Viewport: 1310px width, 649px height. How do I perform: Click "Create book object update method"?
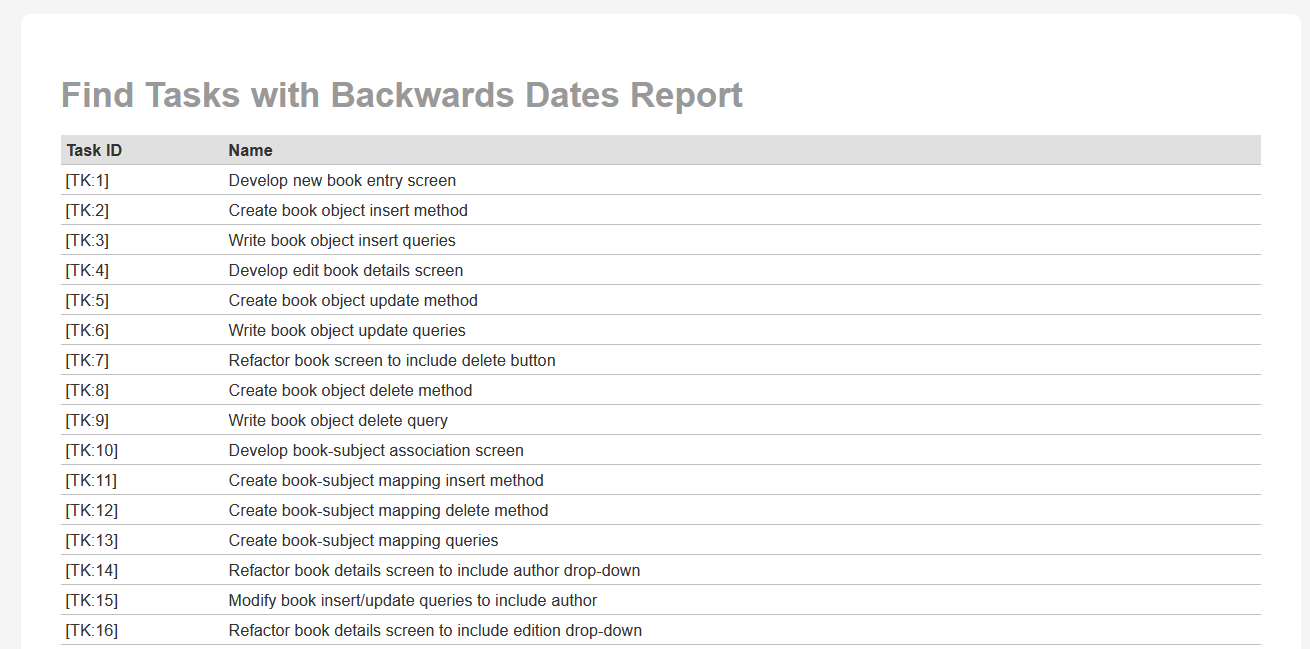[353, 300]
